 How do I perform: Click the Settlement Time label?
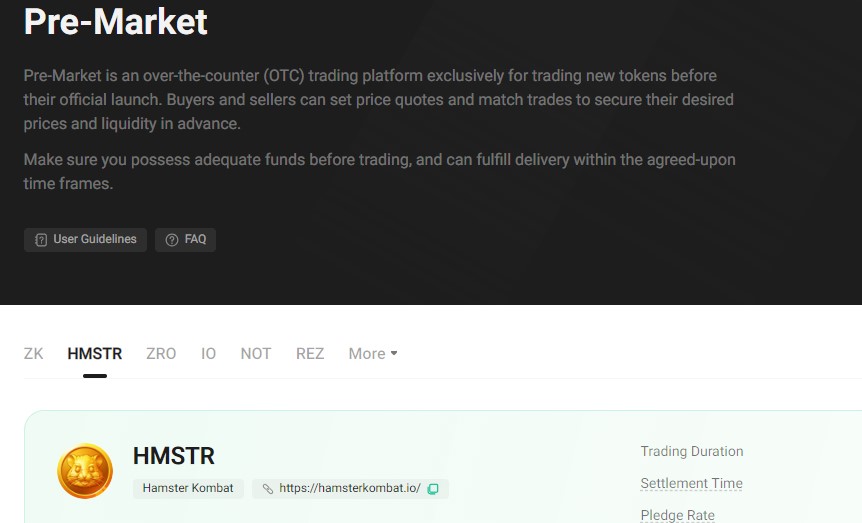click(x=692, y=483)
